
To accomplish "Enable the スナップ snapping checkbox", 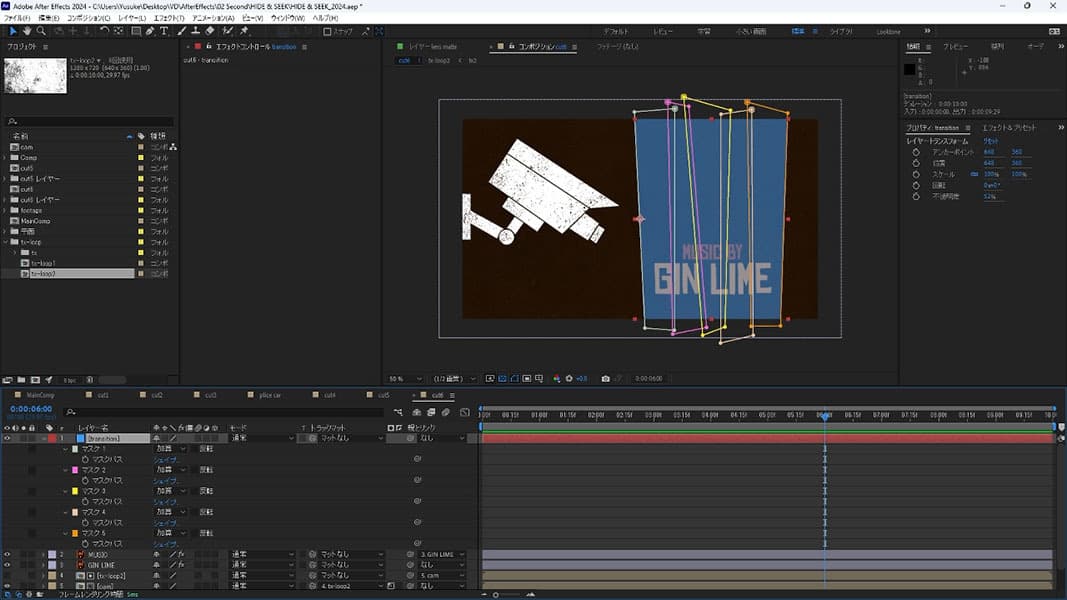I will [x=327, y=32].
